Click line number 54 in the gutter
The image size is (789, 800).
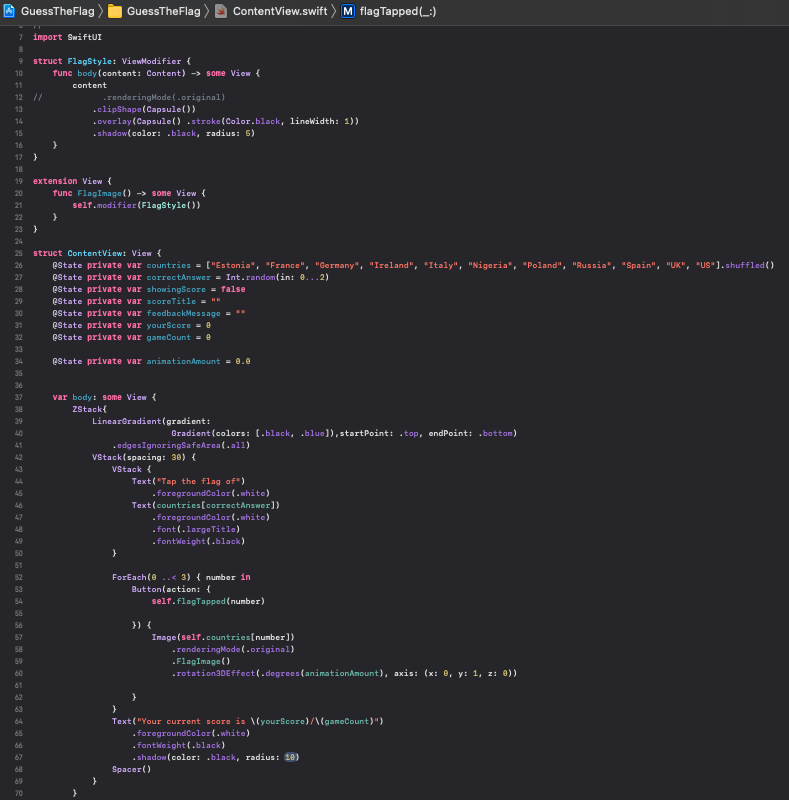[x=18, y=602]
